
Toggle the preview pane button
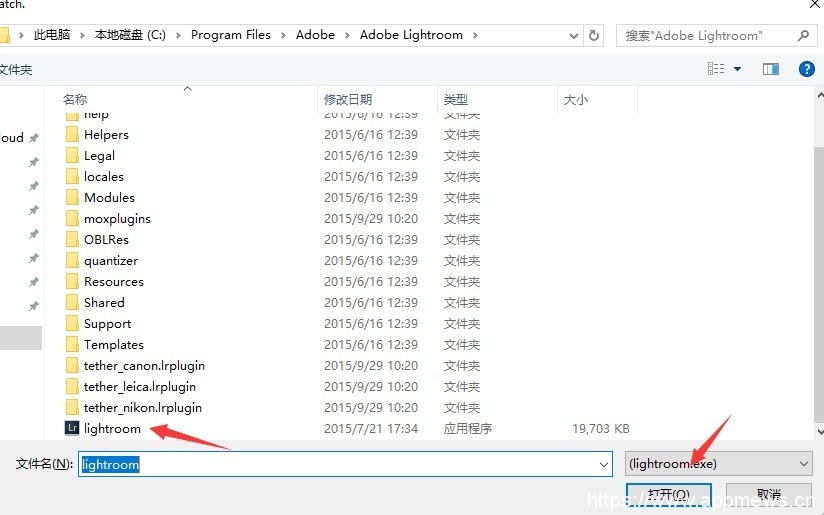click(x=771, y=69)
